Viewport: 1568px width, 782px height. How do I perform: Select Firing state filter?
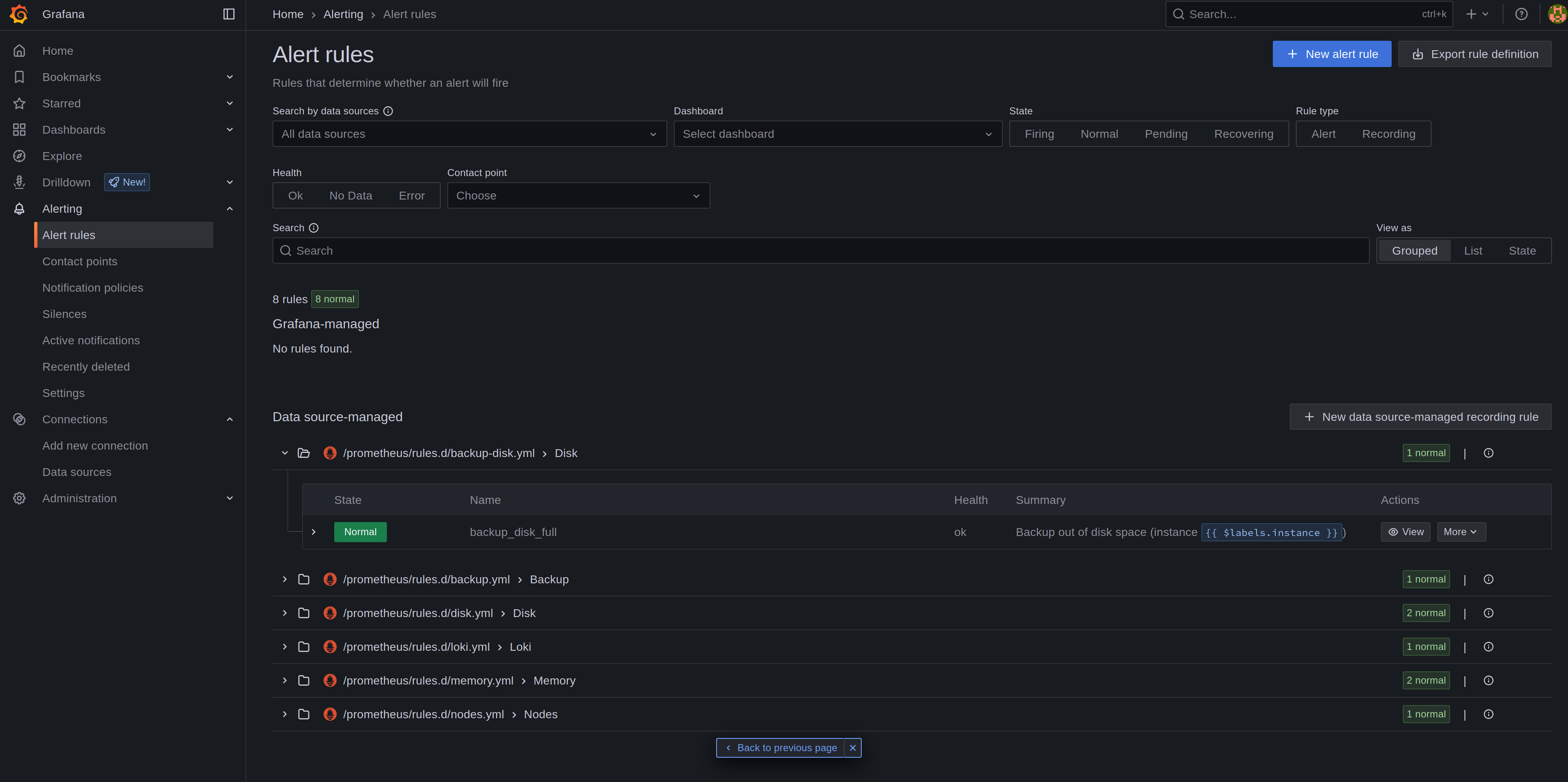tap(1039, 134)
